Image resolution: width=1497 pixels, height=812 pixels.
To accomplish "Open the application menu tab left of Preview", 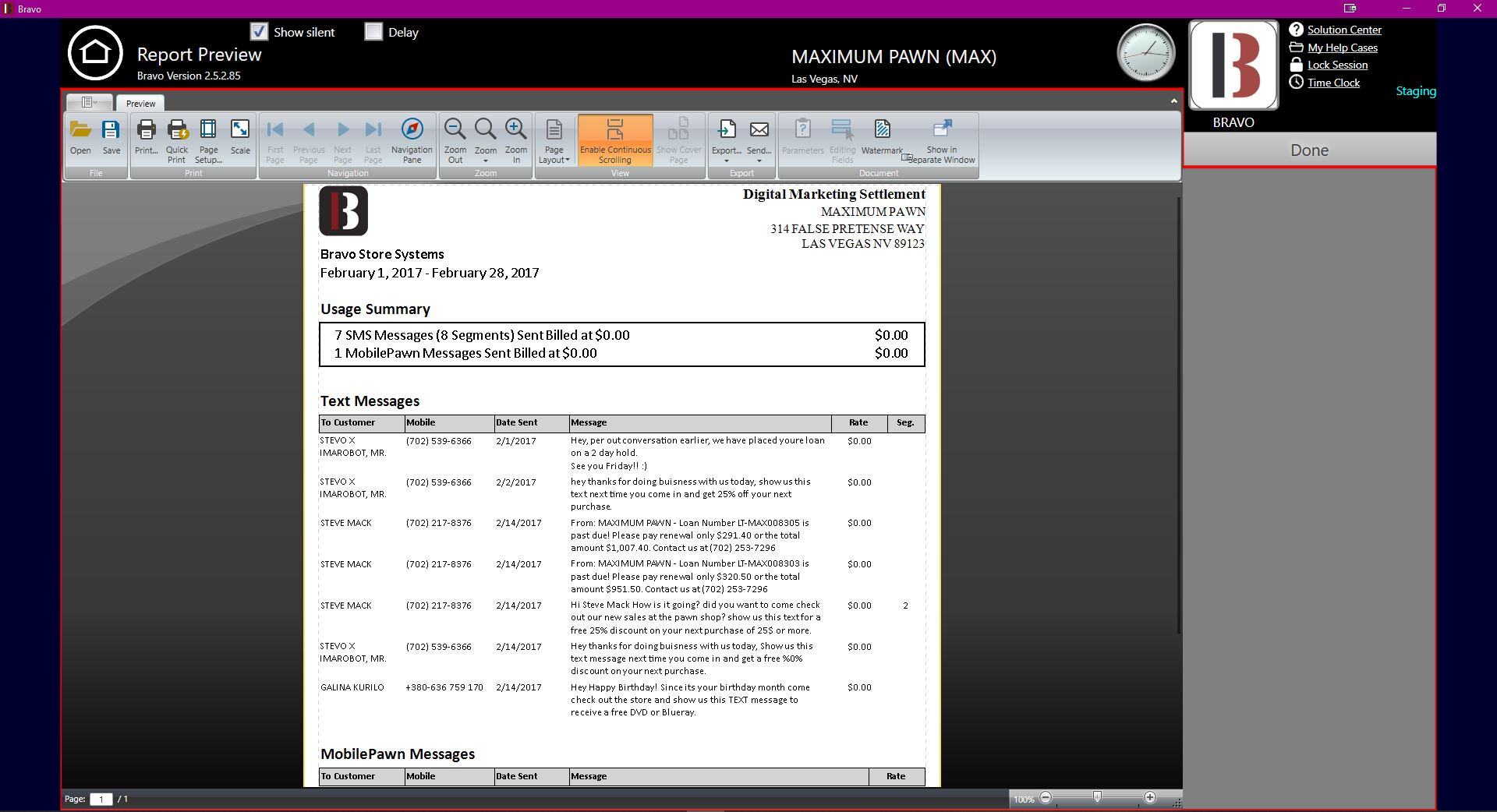I will [90, 103].
